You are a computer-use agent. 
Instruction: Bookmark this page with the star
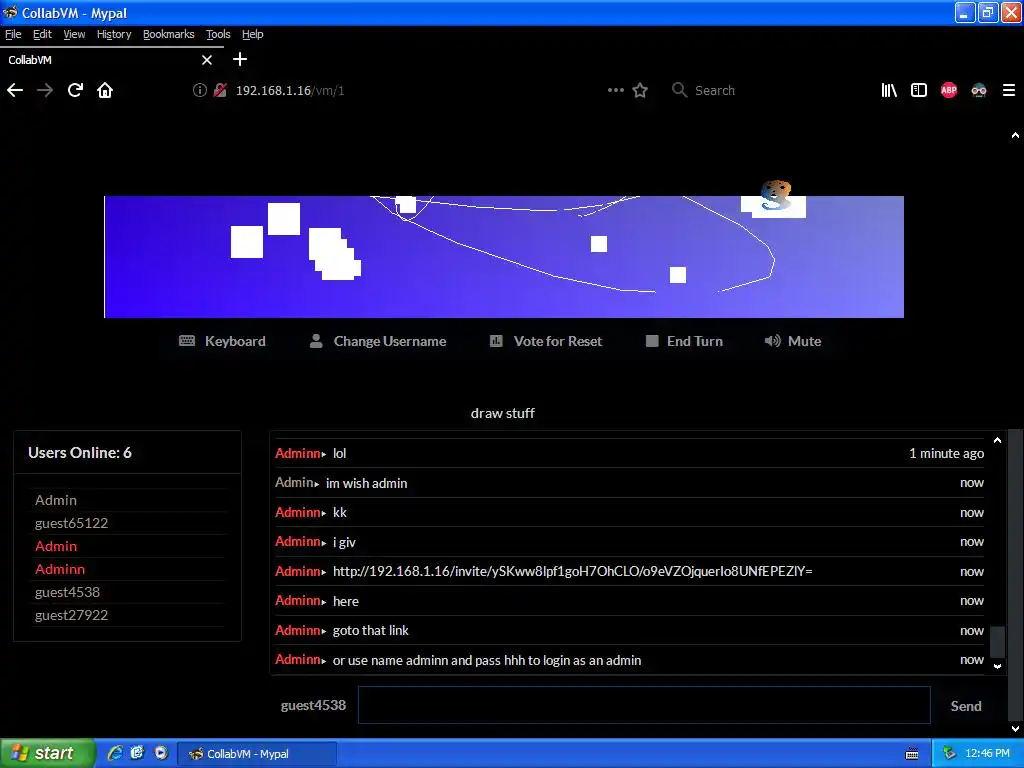pyautogui.click(x=640, y=90)
